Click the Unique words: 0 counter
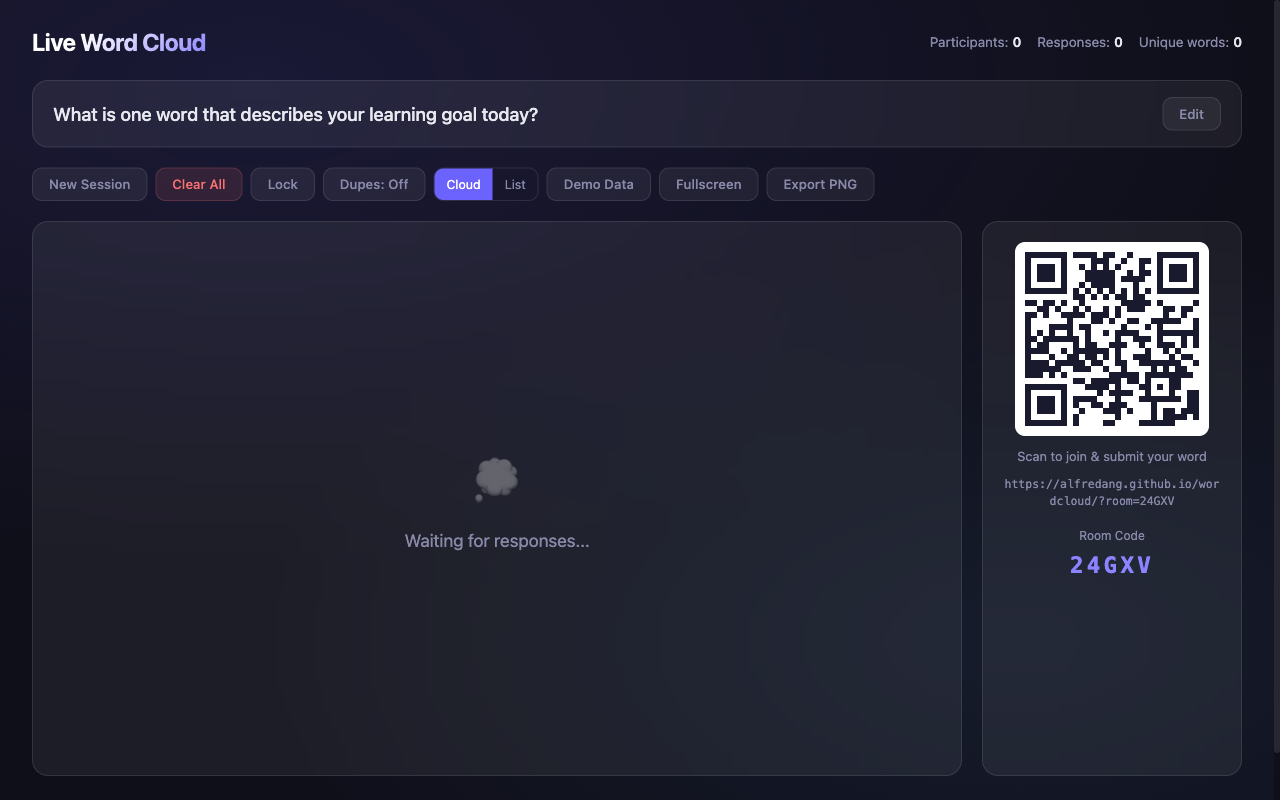The width and height of the screenshot is (1280, 800). click(1190, 42)
